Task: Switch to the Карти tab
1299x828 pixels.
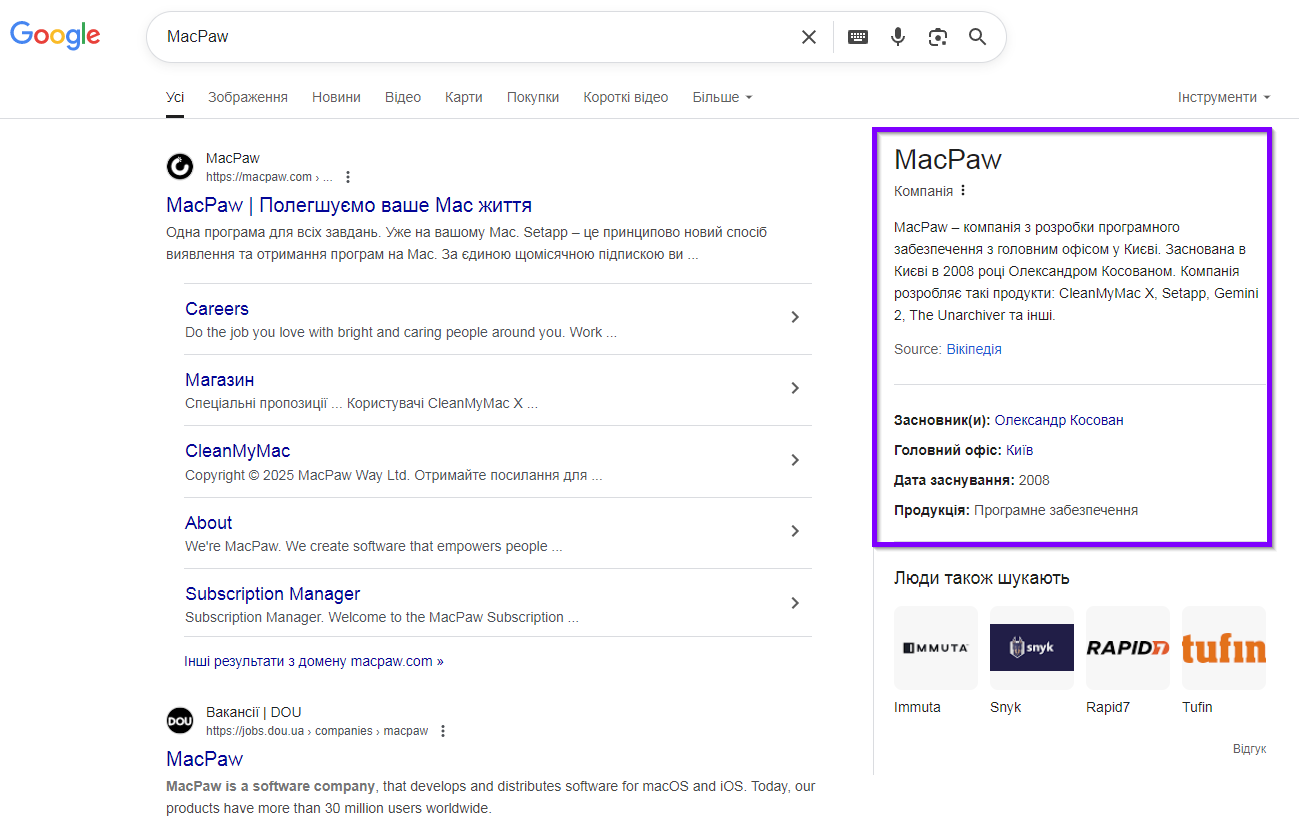Action: pyautogui.click(x=464, y=97)
